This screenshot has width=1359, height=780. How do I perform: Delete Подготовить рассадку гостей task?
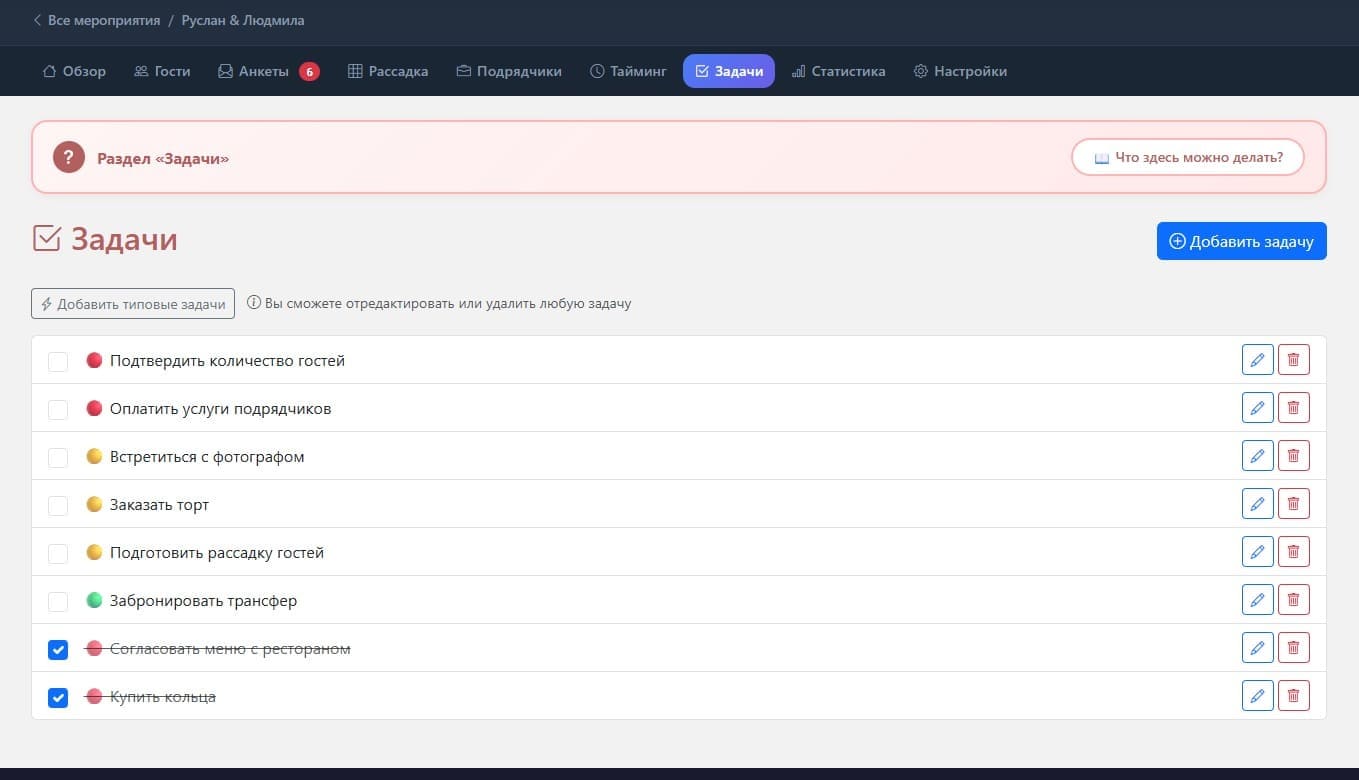pyautogui.click(x=1293, y=552)
